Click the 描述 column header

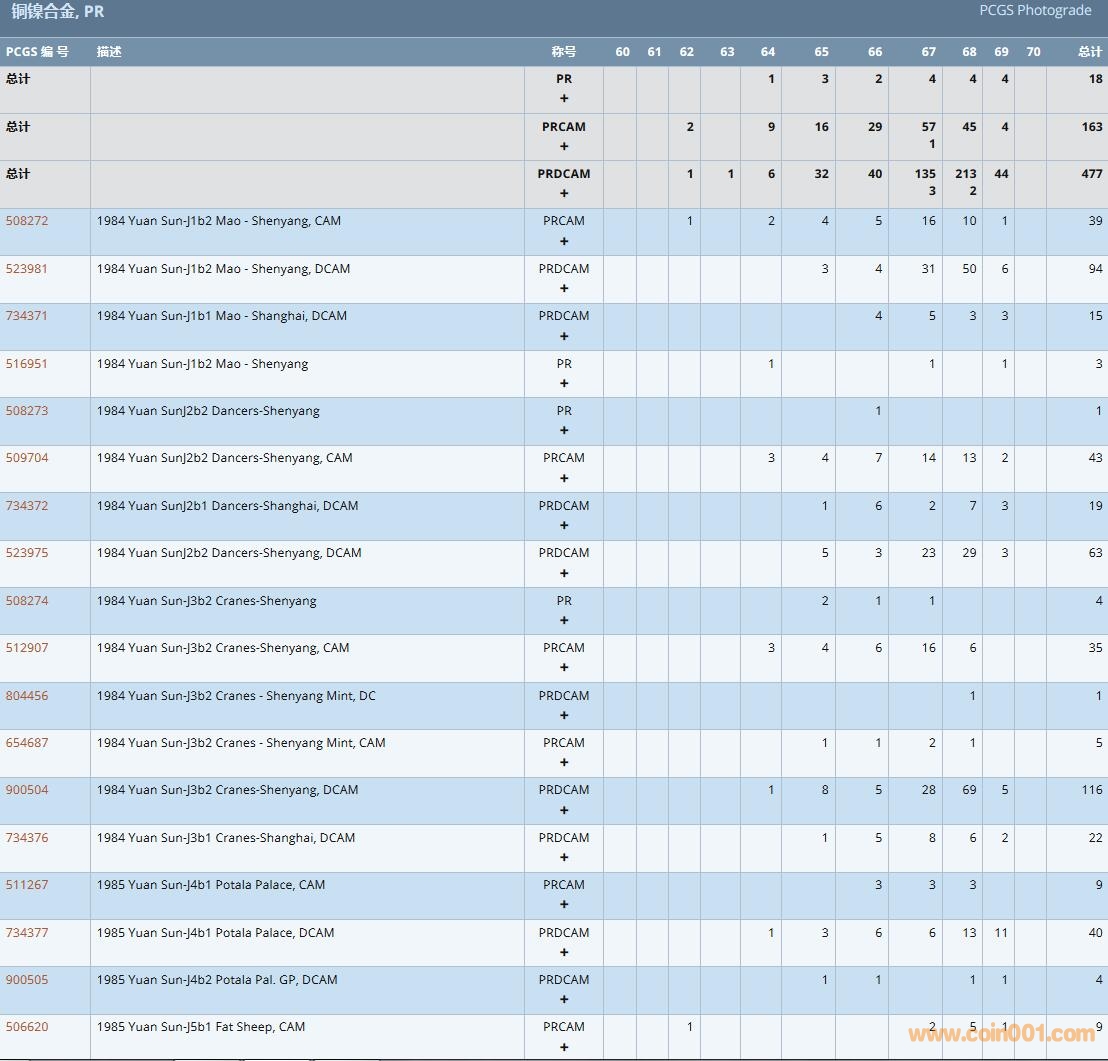pos(109,52)
